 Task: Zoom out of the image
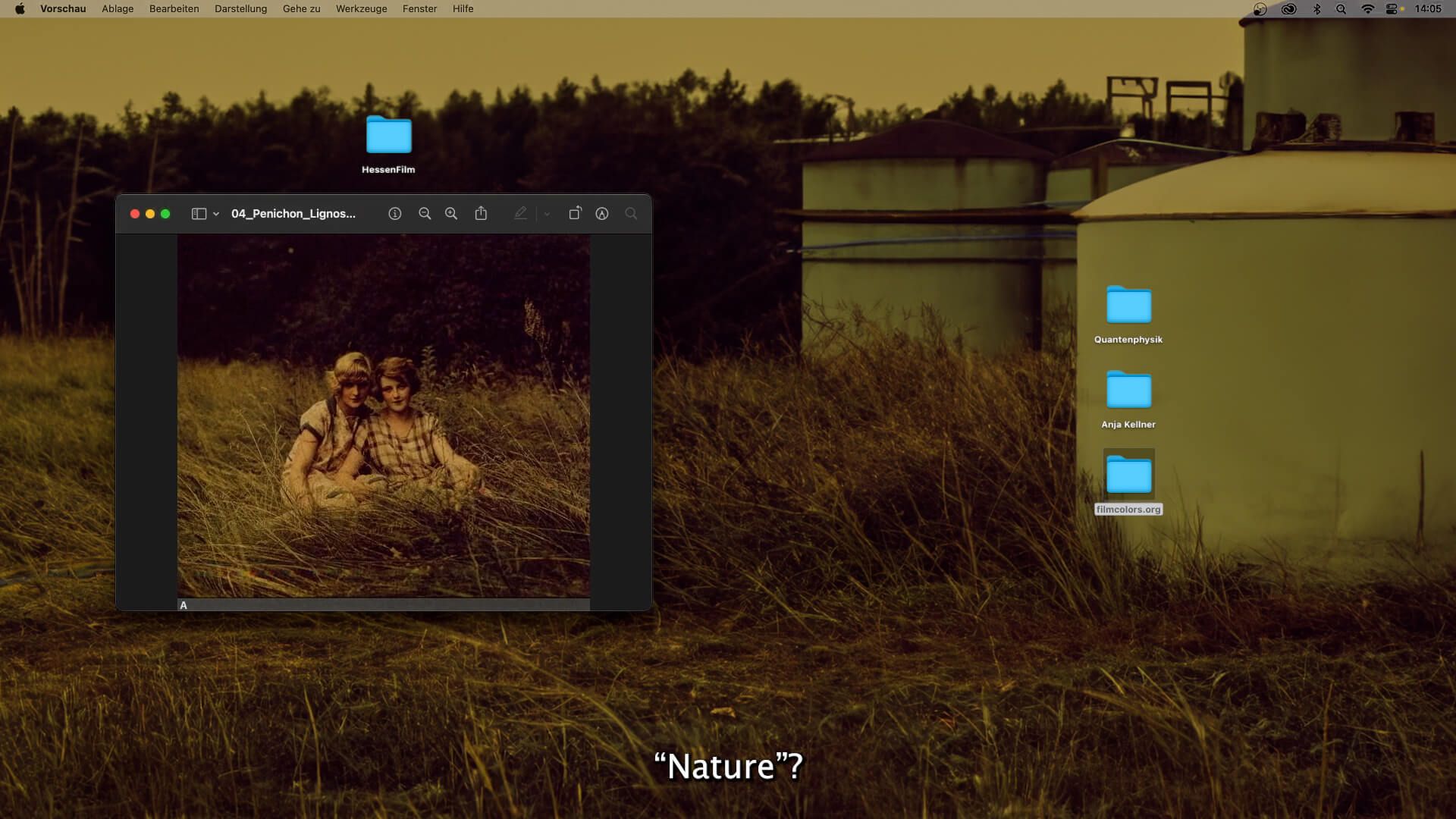click(x=425, y=214)
